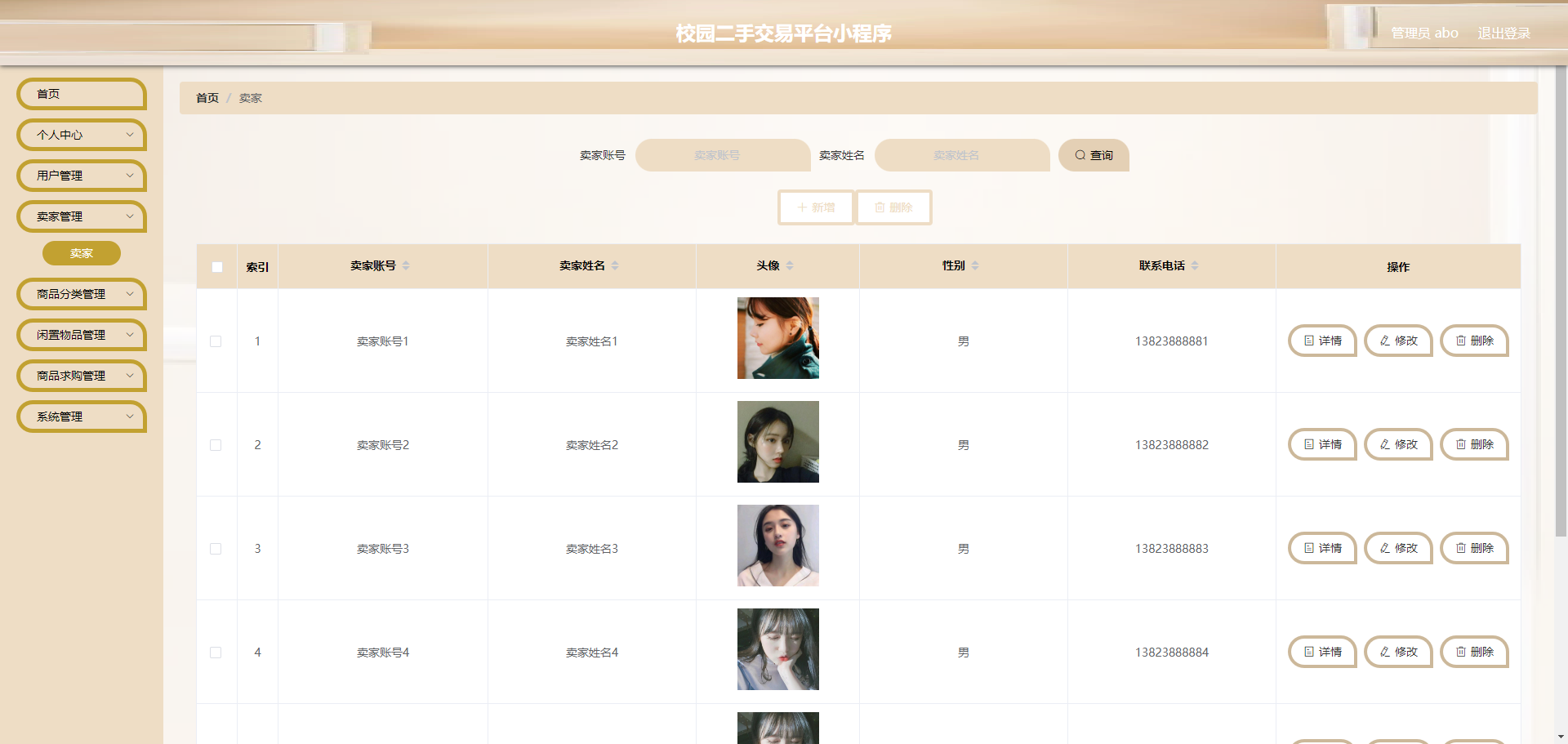
Task: Click the search magnifier 查询 button
Action: pyautogui.click(x=1094, y=155)
